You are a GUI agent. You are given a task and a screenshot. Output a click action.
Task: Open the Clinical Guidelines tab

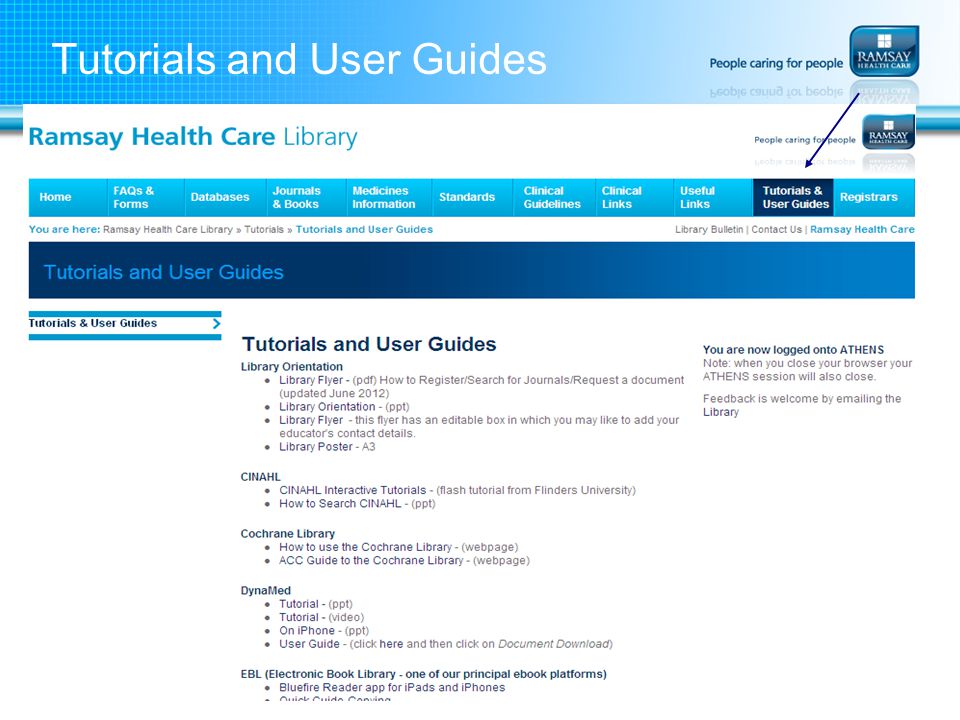point(552,197)
